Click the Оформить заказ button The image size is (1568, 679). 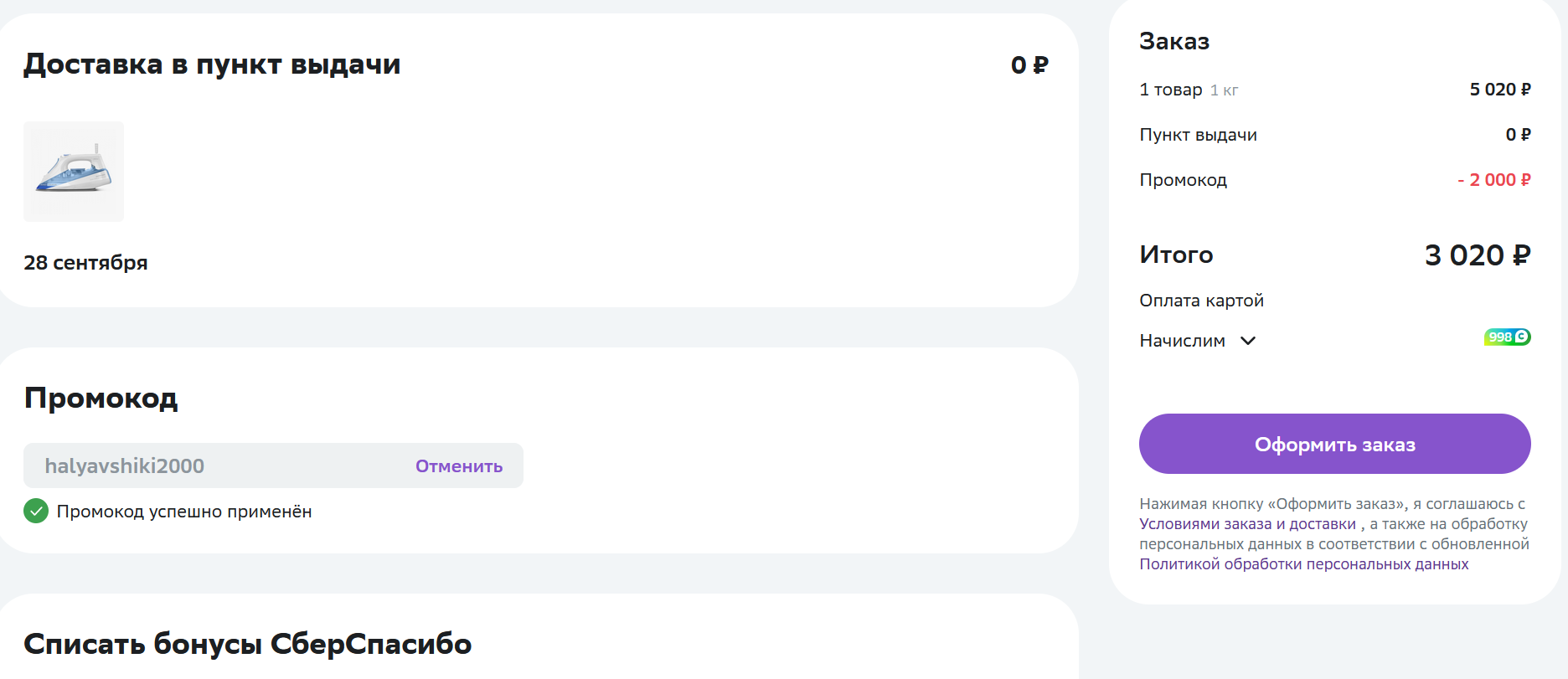pos(1335,444)
